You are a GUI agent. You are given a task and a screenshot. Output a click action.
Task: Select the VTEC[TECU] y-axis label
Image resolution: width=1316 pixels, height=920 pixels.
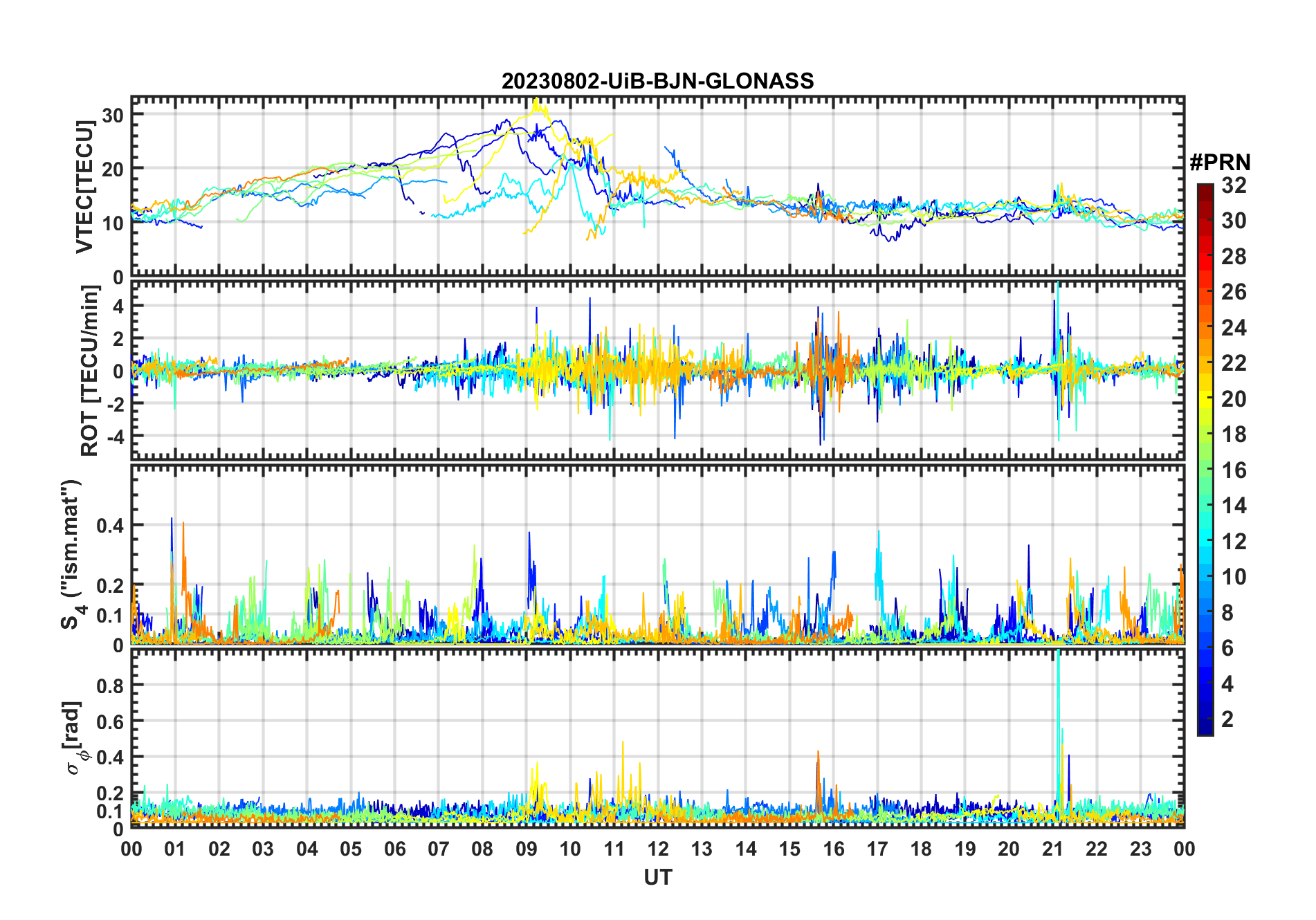[x=84, y=187]
